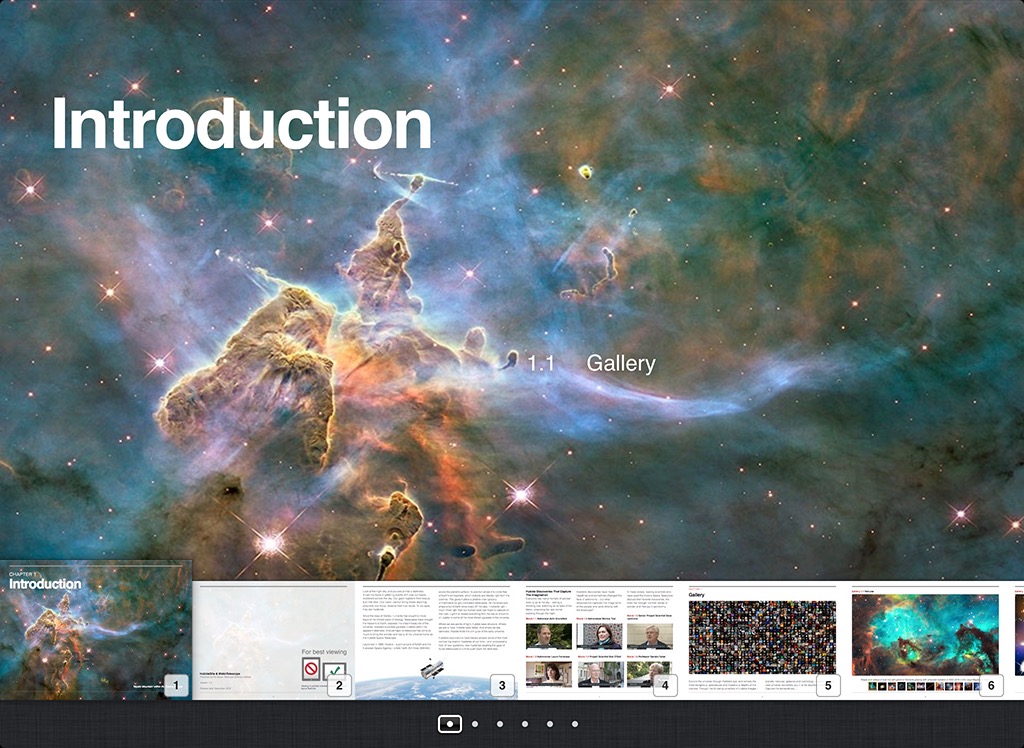Open page 3 thumbnail with satellite image
This screenshot has width=1024, height=748.
click(x=436, y=640)
